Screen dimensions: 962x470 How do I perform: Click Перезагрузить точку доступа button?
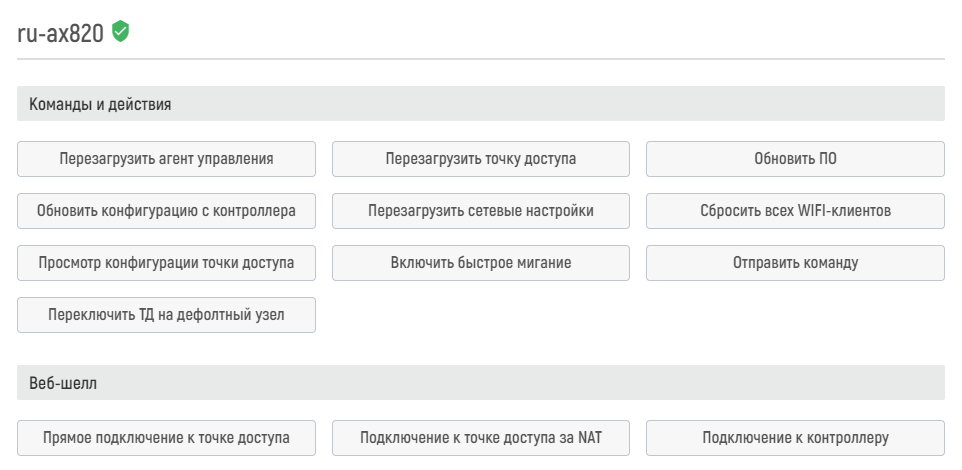480,159
